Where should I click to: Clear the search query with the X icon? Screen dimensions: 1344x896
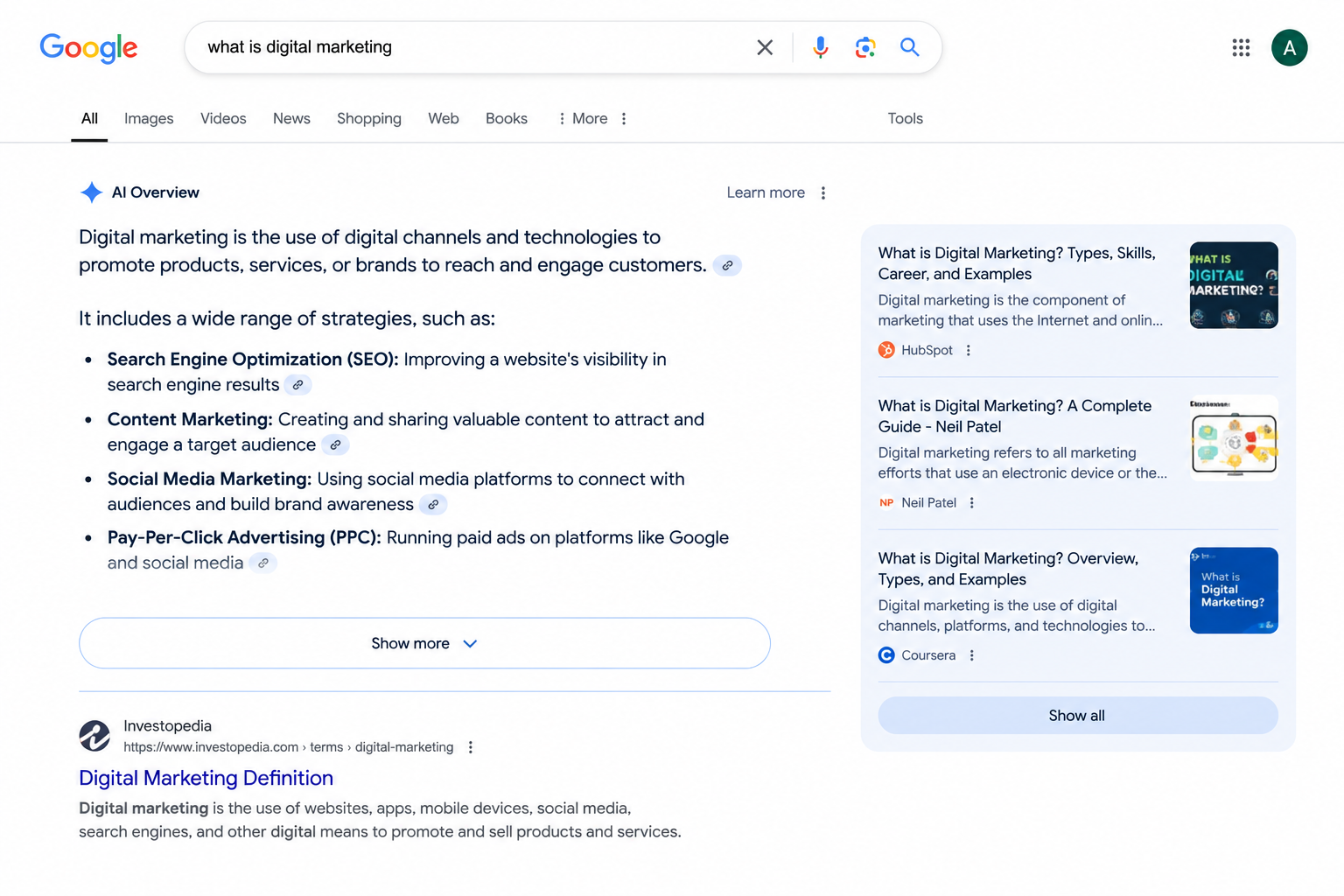(765, 47)
